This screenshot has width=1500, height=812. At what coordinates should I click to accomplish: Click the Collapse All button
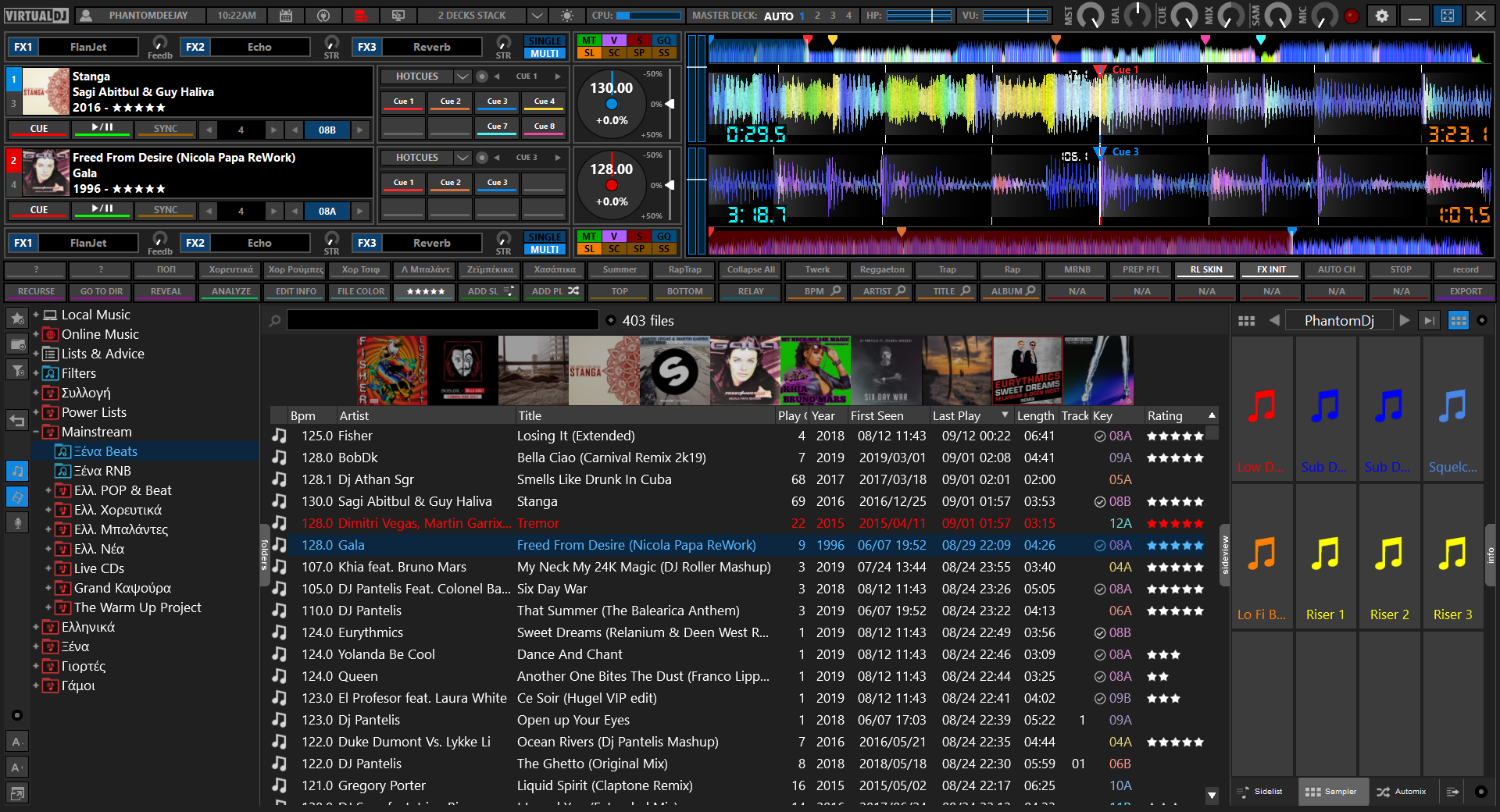751,270
